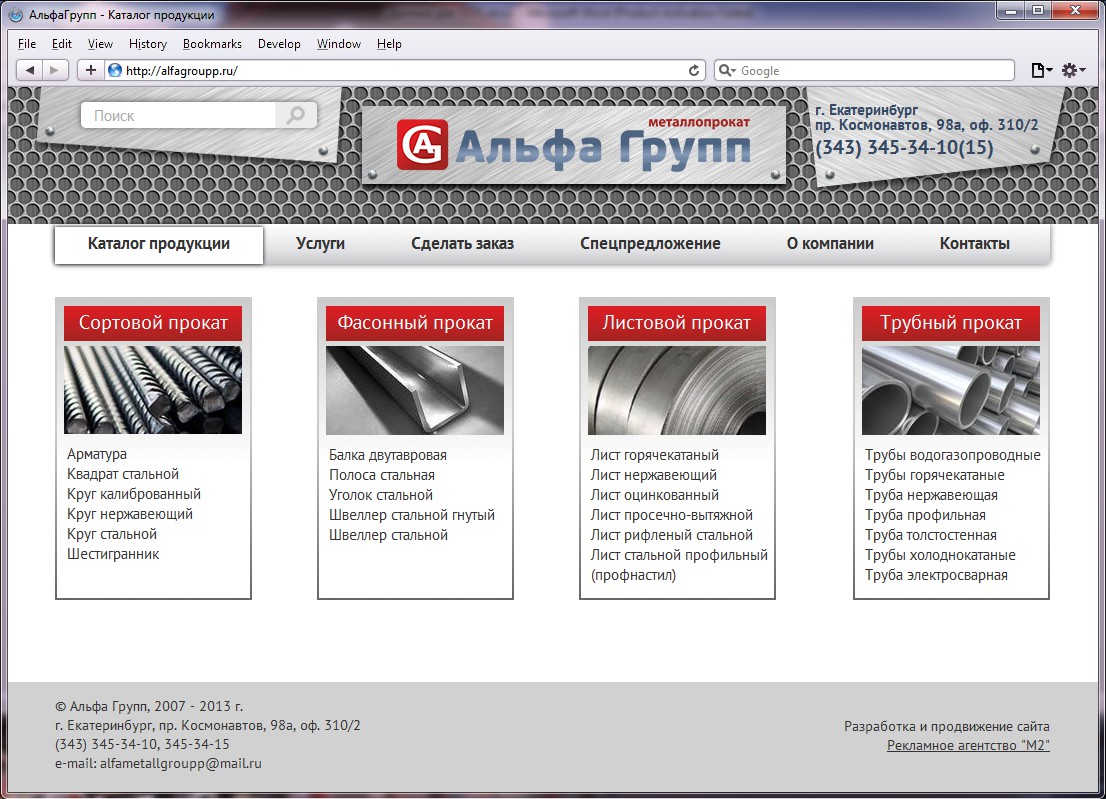
Task: Click the Трубный прокат red header
Action: coord(951,323)
